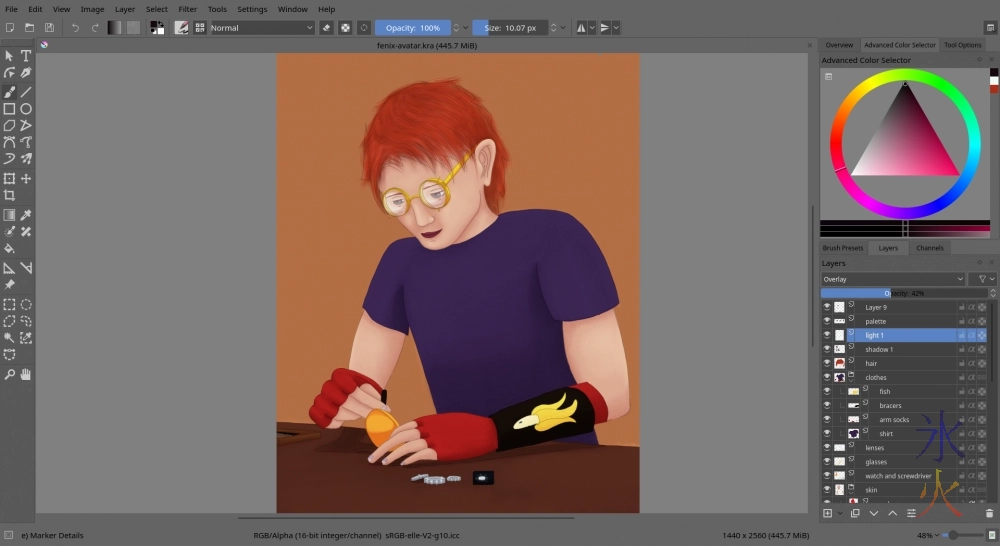Image resolution: width=1000 pixels, height=546 pixels.
Task: Open the Overlay layer blend mode dropdown
Action: (x=893, y=279)
